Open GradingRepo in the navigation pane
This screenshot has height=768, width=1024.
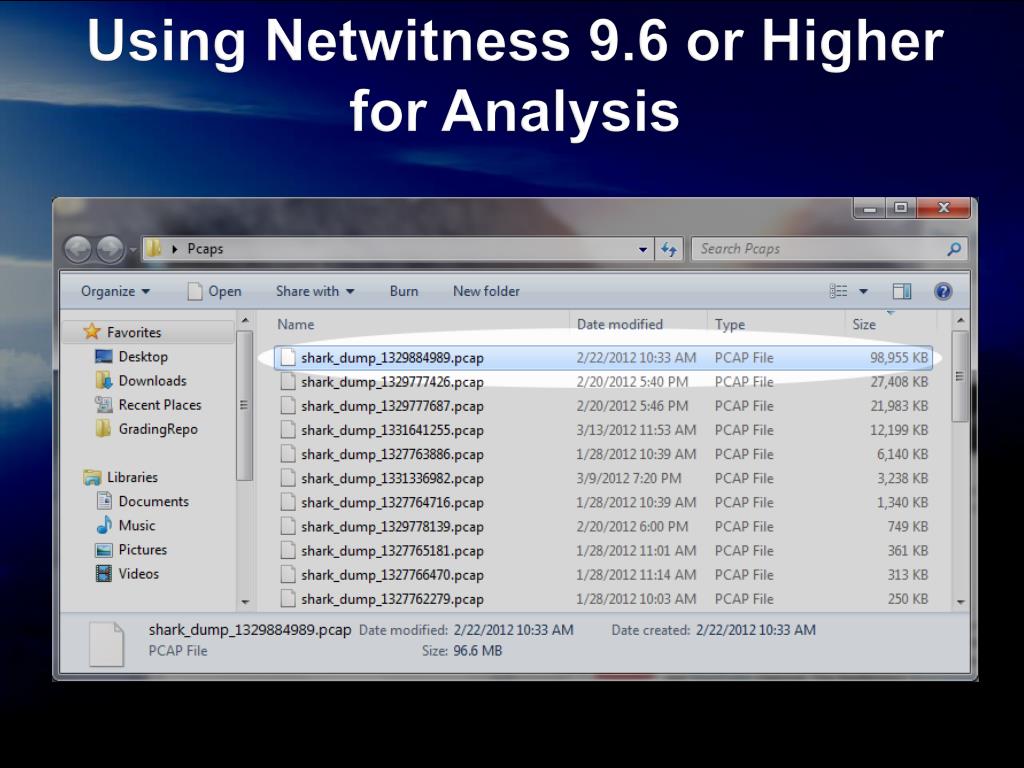coord(158,429)
